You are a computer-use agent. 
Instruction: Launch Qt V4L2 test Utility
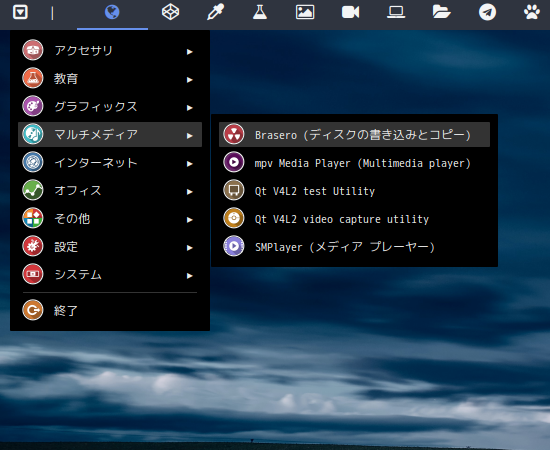(354, 190)
